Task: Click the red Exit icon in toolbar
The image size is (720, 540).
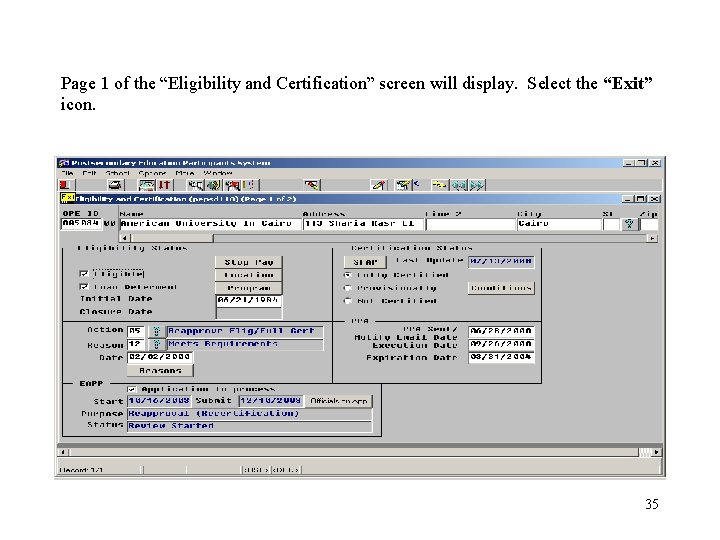Action: [65, 185]
